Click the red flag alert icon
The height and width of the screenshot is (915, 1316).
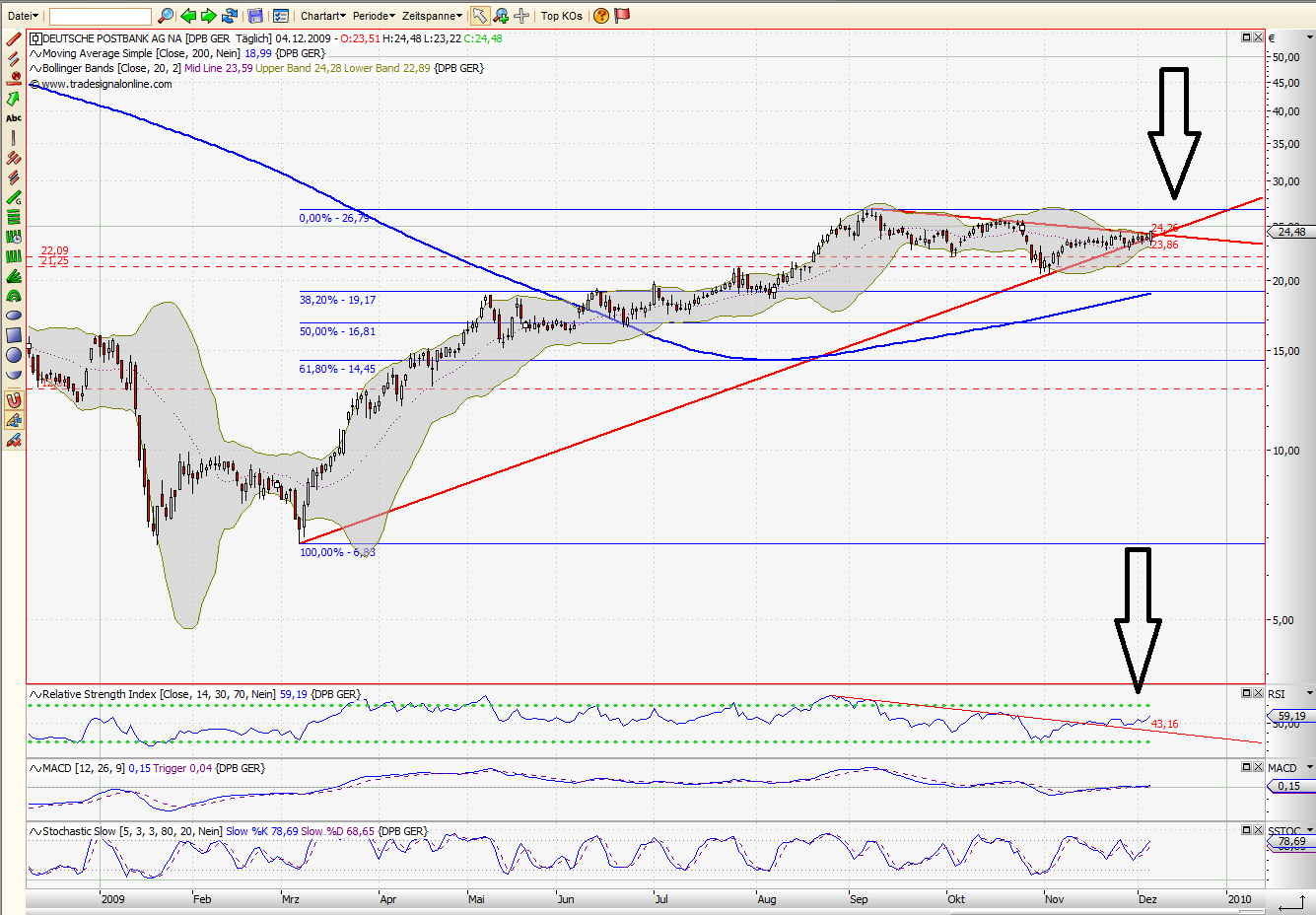pos(623,16)
